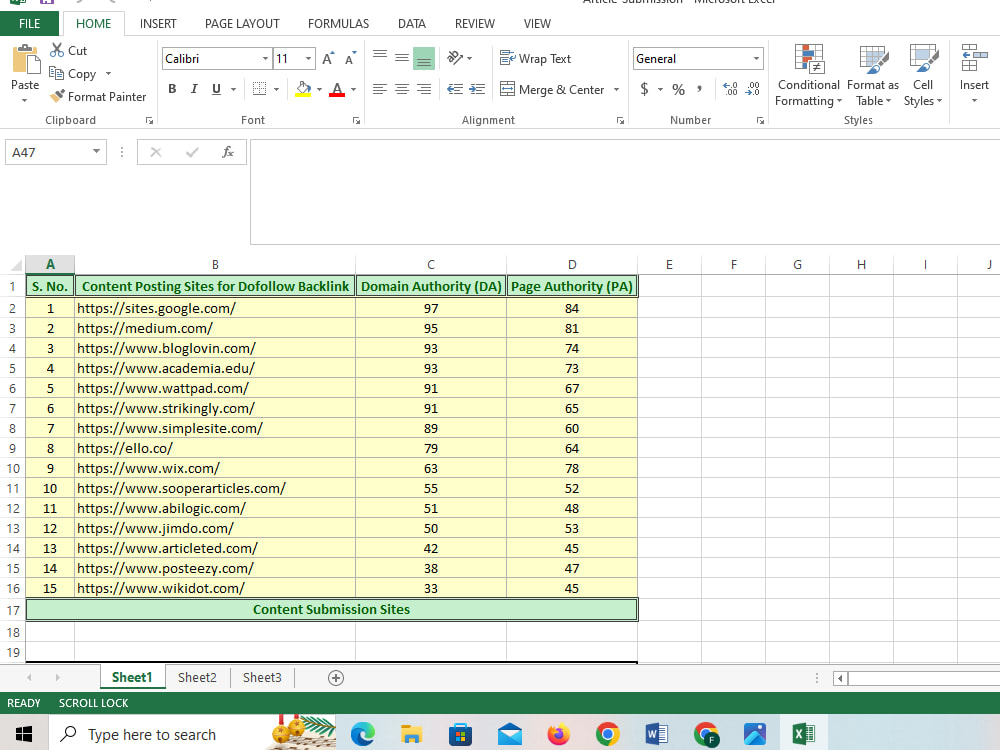Screen dimensions: 1000x750
Task: Open the Calibri font name dropdown
Action: 265,59
